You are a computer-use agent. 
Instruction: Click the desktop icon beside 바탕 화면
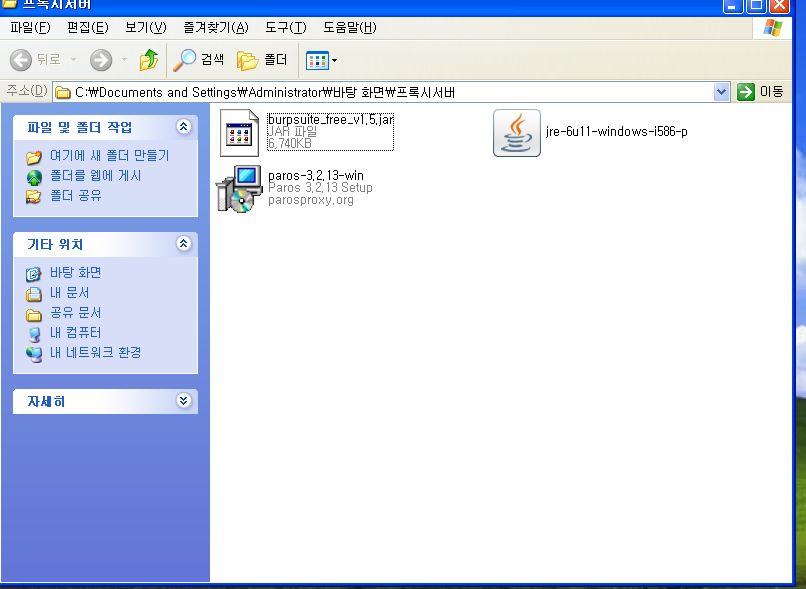click(34, 274)
